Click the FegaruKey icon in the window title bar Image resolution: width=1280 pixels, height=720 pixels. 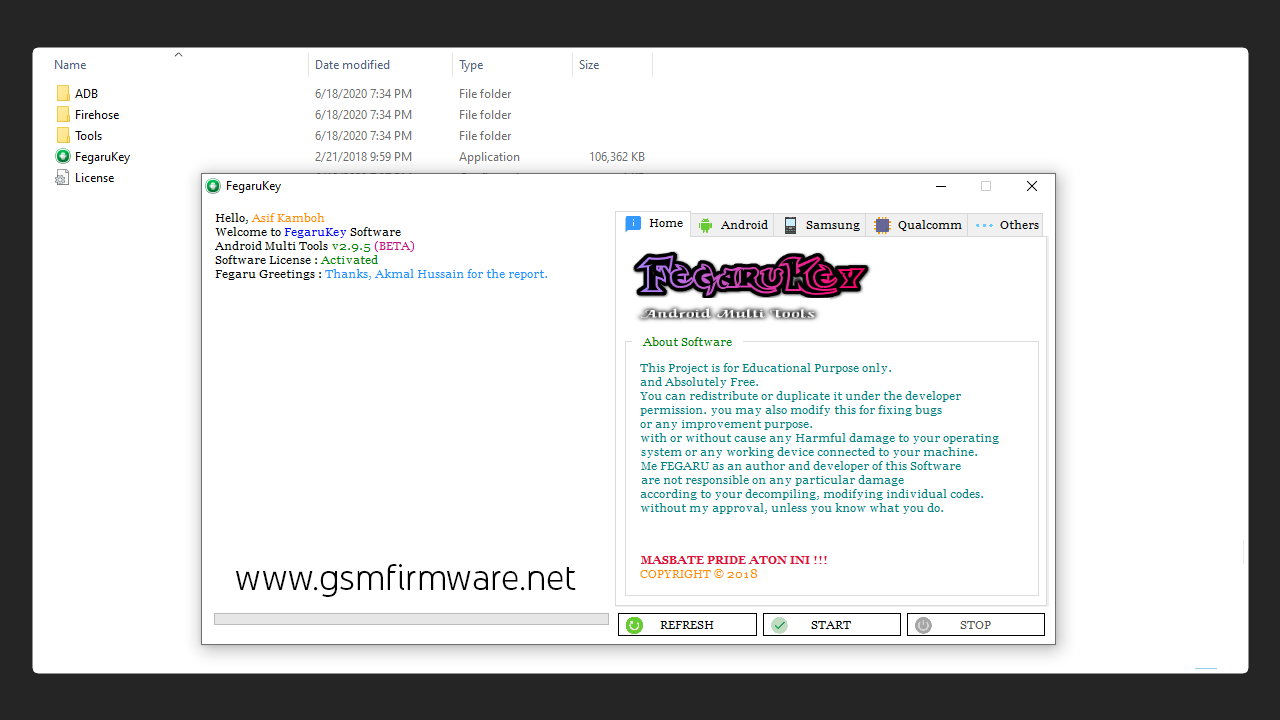pyautogui.click(x=213, y=186)
